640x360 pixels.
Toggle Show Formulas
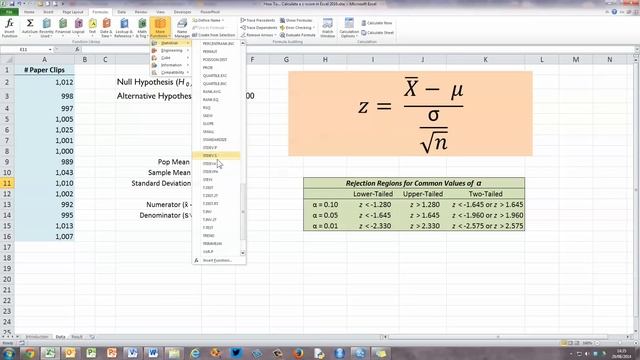(x=296, y=20)
